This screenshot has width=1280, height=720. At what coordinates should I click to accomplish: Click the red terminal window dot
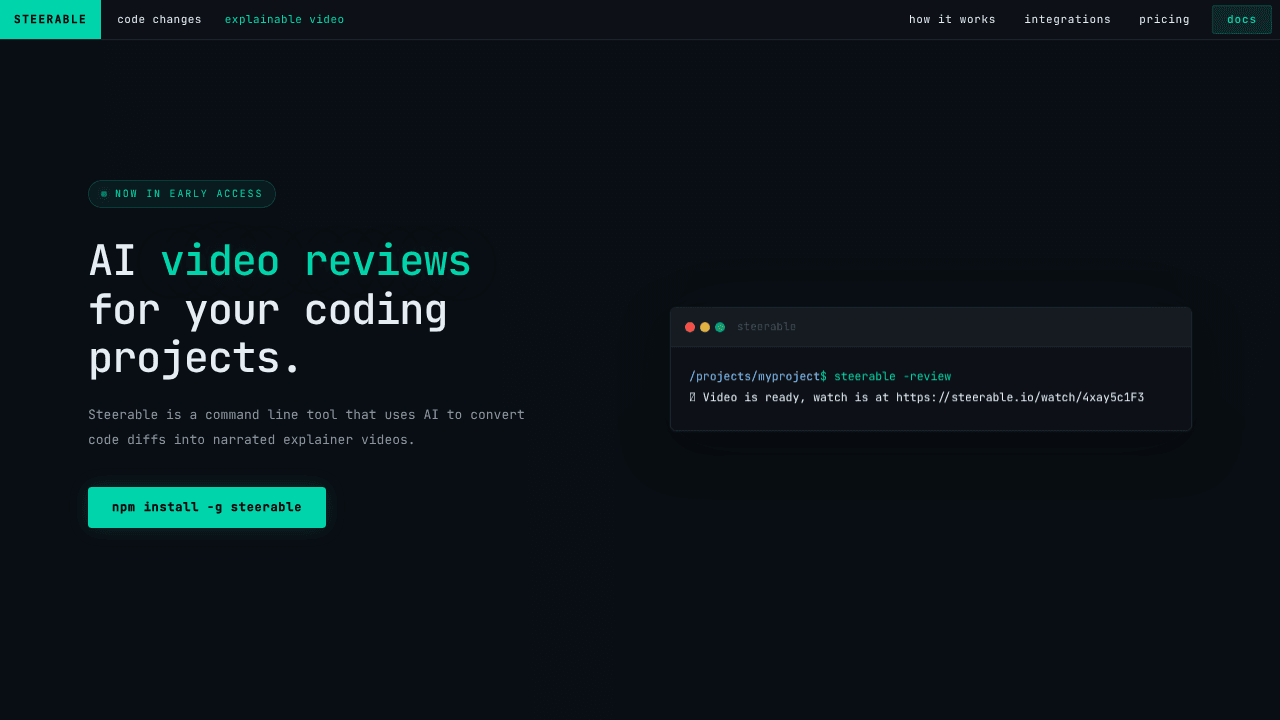(x=690, y=327)
